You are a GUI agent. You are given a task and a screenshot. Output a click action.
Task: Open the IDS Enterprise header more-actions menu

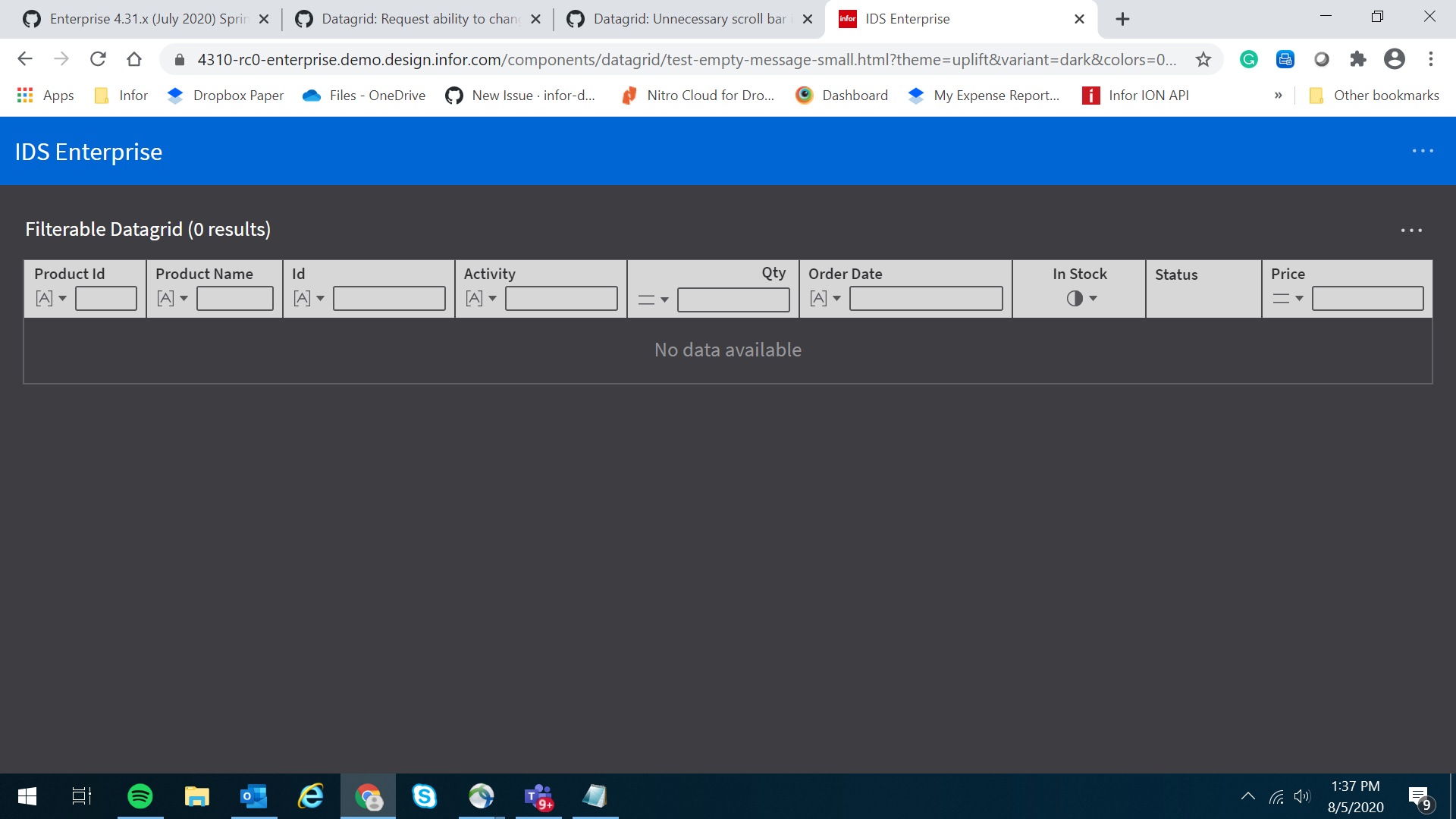(x=1423, y=151)
